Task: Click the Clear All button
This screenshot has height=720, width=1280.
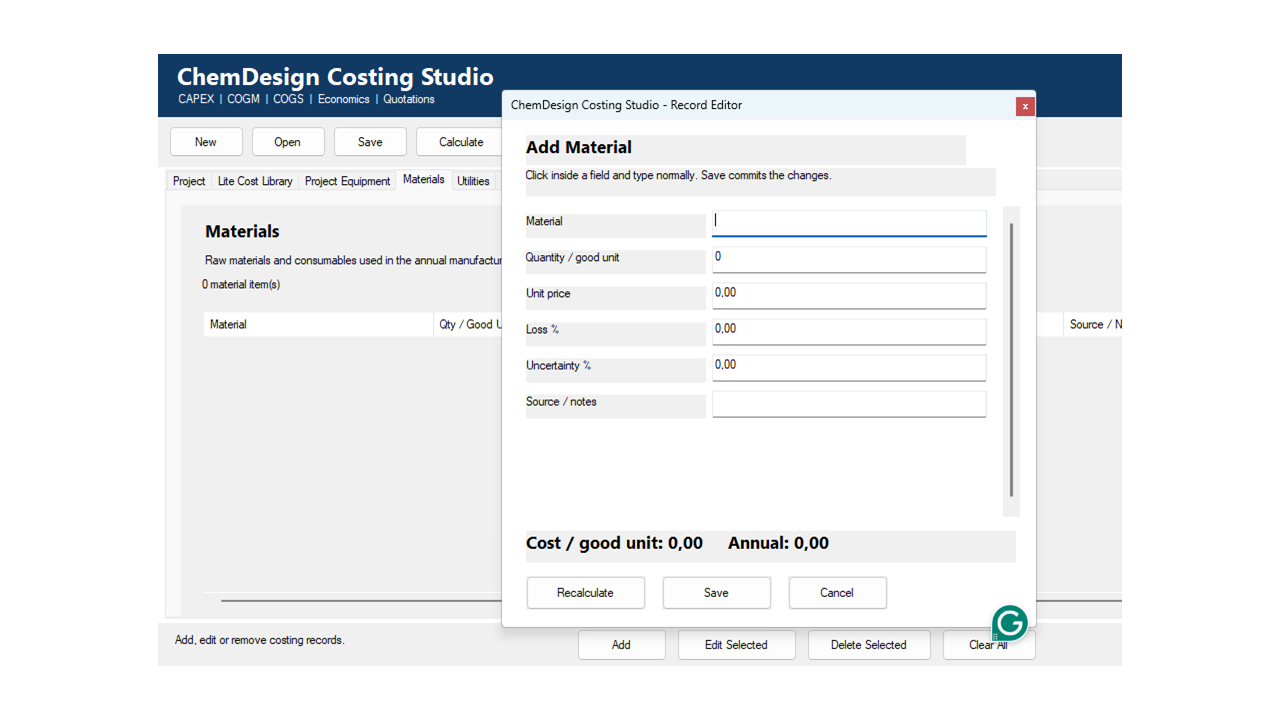Action: click(989, 645)
